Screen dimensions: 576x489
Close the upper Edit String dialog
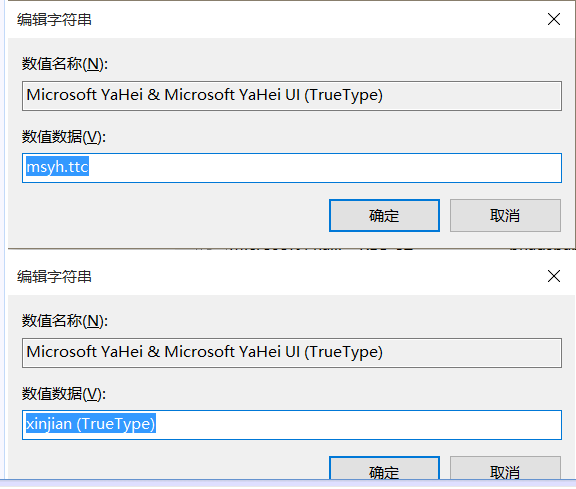coord(554,19)
